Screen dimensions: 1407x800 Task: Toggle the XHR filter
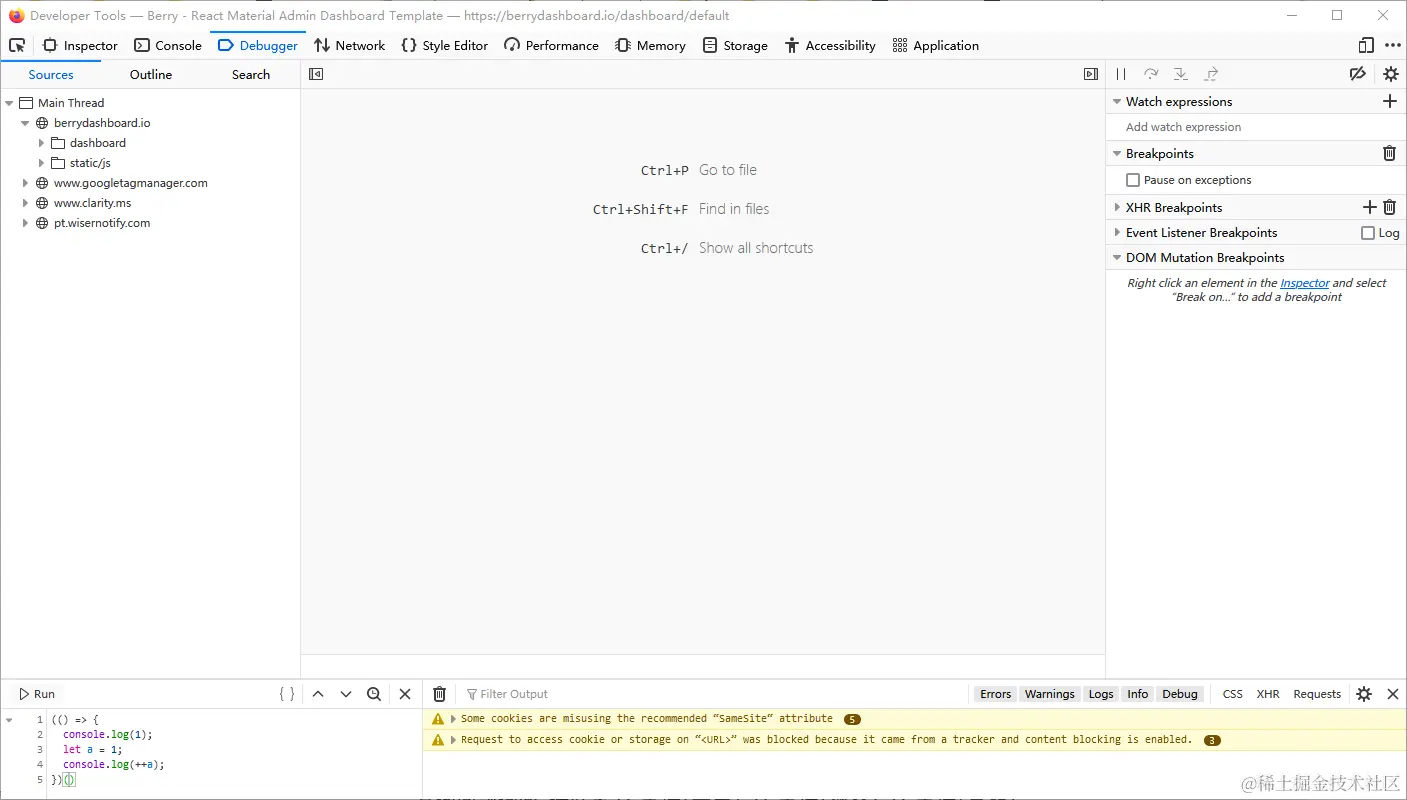pos(1268,694)
